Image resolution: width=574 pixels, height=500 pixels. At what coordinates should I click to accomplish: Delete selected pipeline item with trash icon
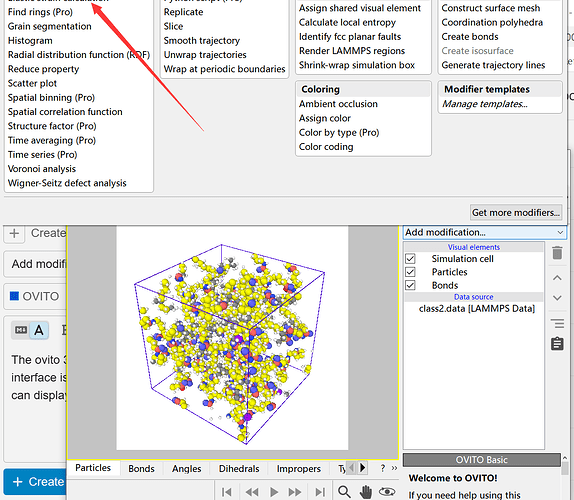[557, 253]
